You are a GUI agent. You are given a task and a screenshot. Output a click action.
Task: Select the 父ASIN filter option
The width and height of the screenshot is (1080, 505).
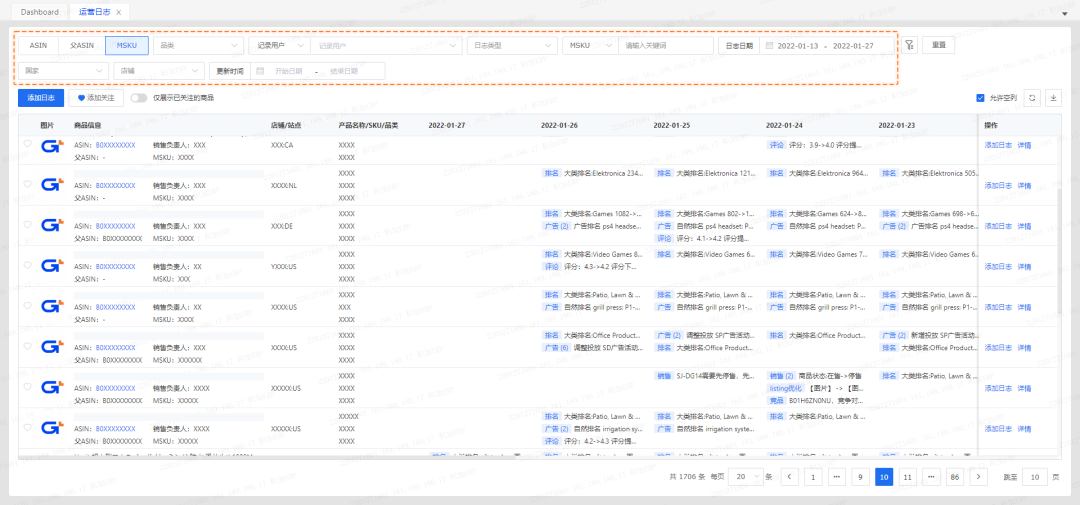pyautogui.click(x=82, y=45)
